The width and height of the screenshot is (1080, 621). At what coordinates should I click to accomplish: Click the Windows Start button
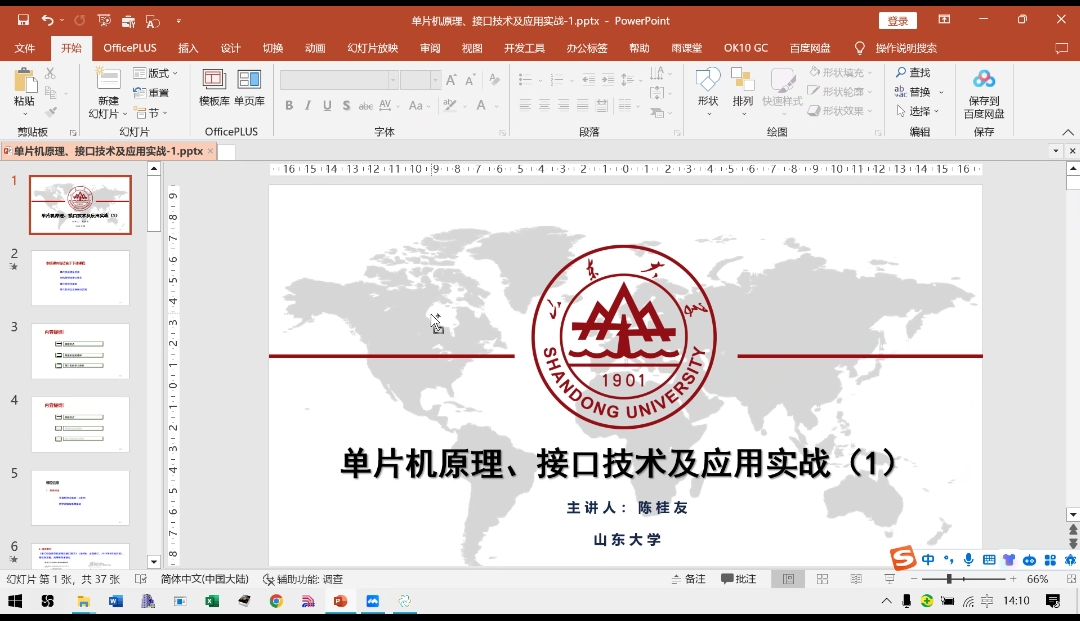click(15, 601)
